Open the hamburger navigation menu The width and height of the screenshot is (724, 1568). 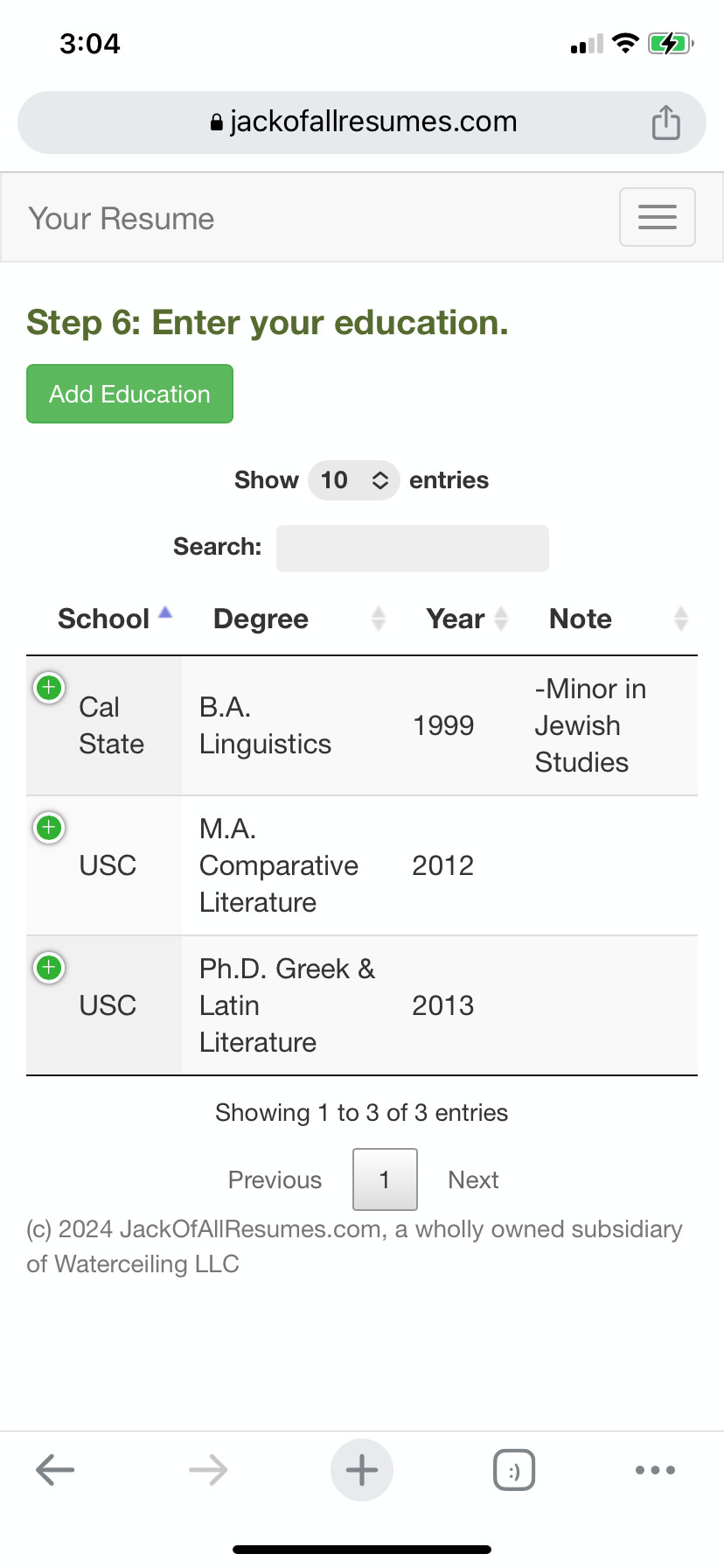click(x=658, y=217)
